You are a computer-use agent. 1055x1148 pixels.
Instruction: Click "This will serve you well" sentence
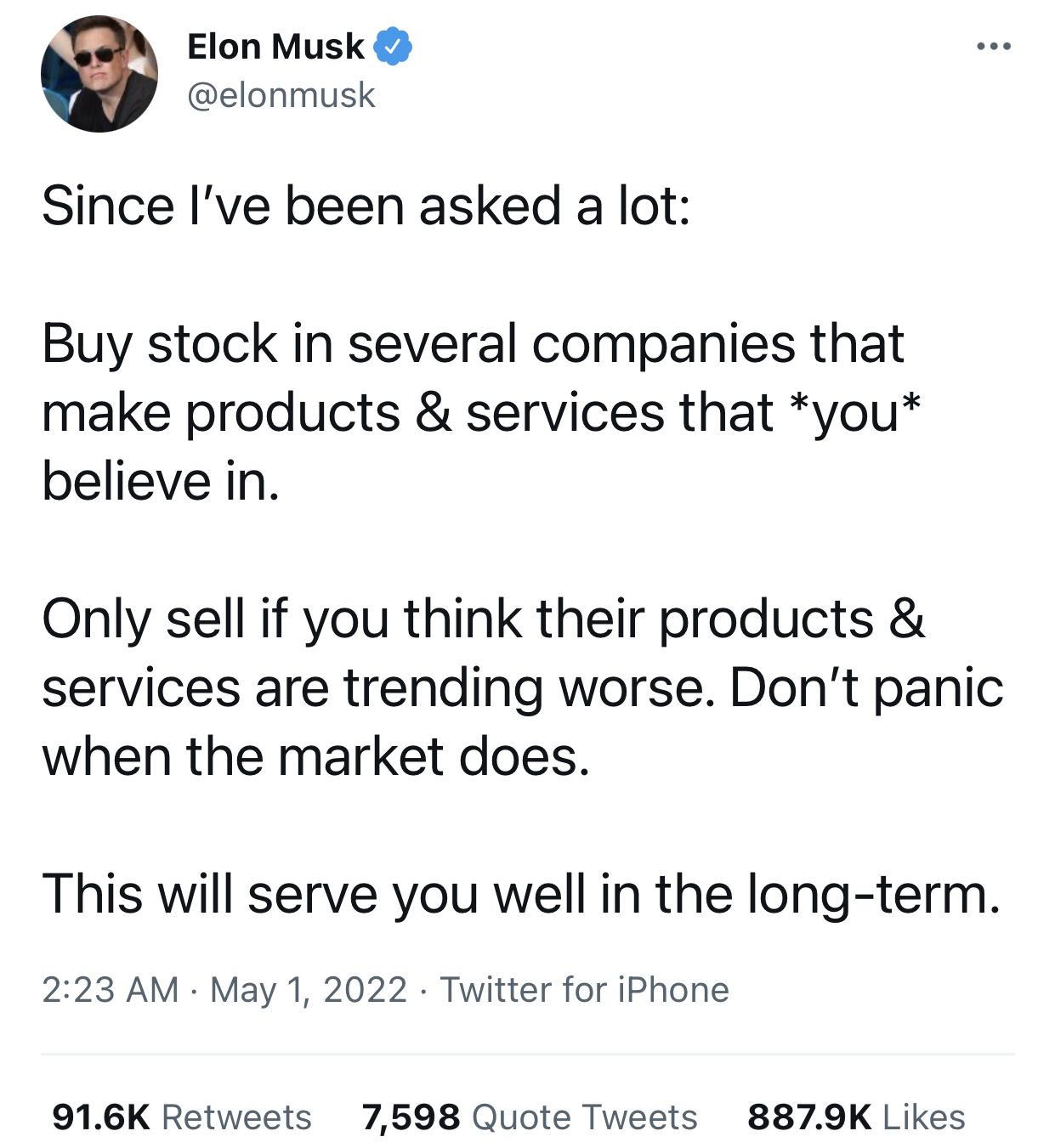pos(521,894)
